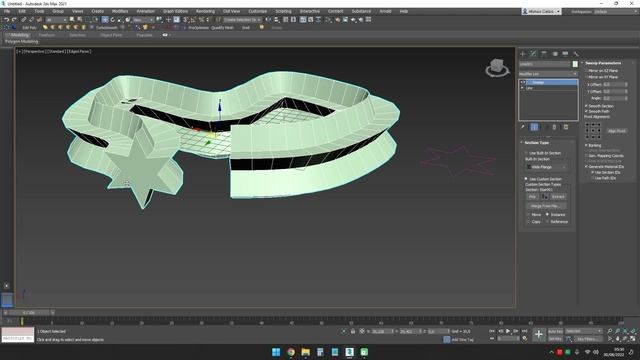Image resolution: width=640 pixels, height=360 pixels.
Task: Toggle Smooth Path checkbox
Action: click(587, 111)
